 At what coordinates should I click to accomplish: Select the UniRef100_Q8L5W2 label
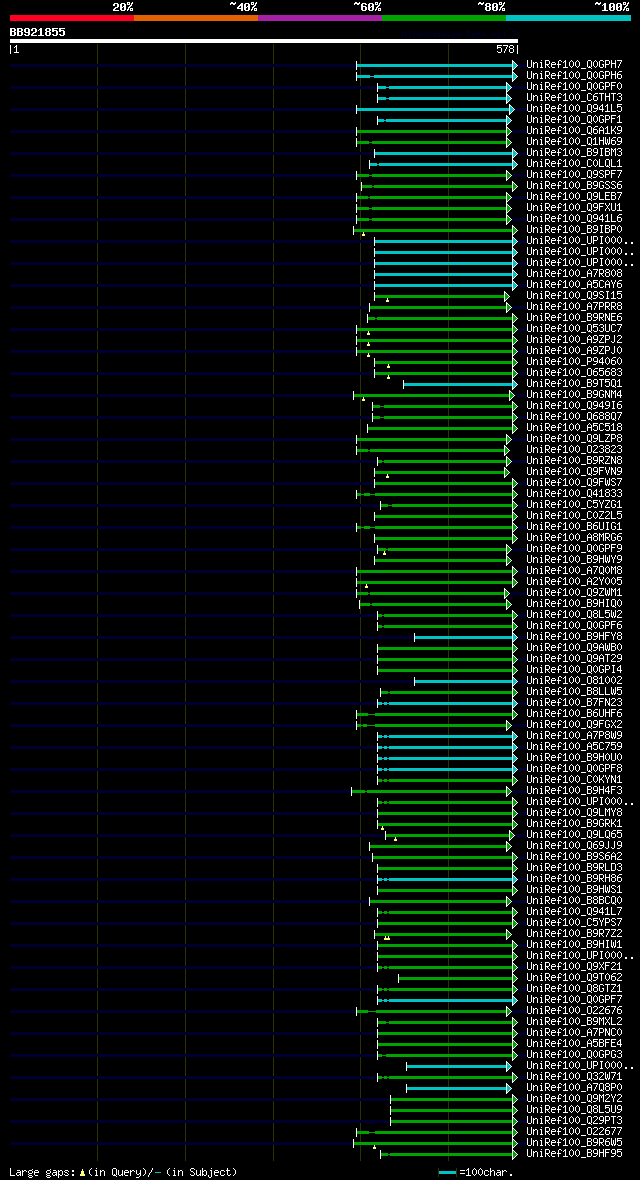(x=574, y=614)
